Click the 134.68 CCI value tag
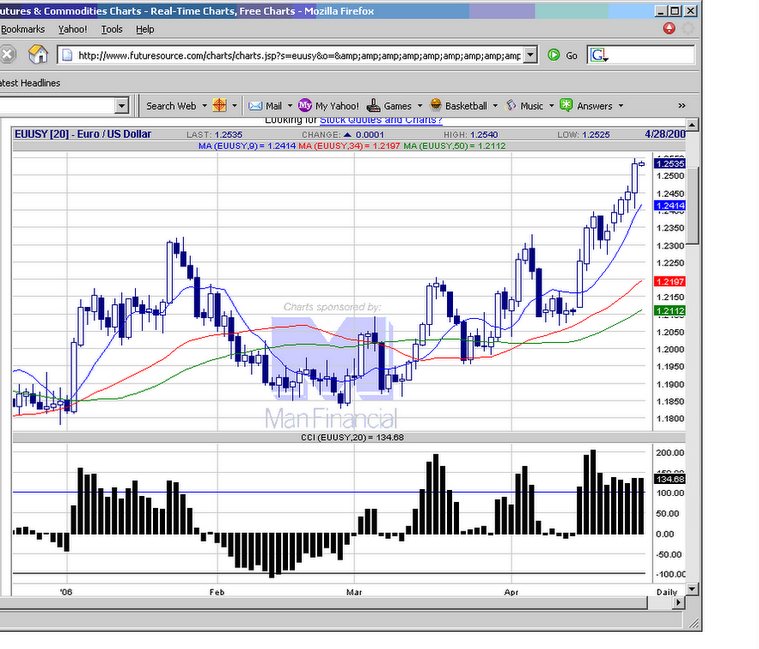 point(669,479)
